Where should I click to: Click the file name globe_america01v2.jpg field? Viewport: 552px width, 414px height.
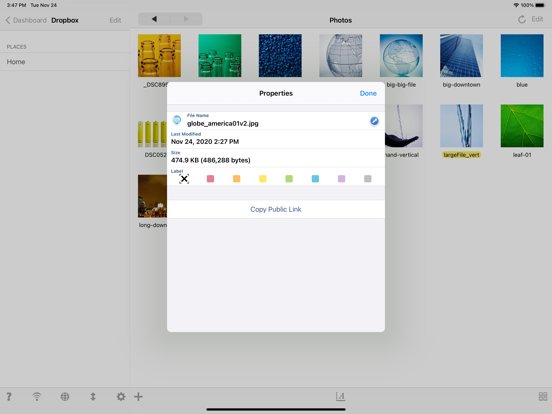point(222,124)
